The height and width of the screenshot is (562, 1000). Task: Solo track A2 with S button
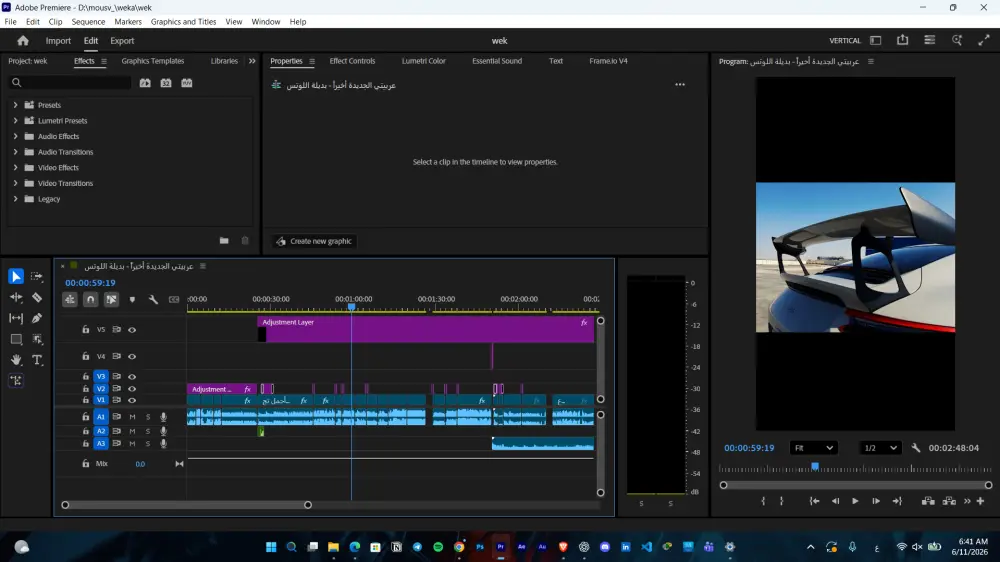(148, 431)
